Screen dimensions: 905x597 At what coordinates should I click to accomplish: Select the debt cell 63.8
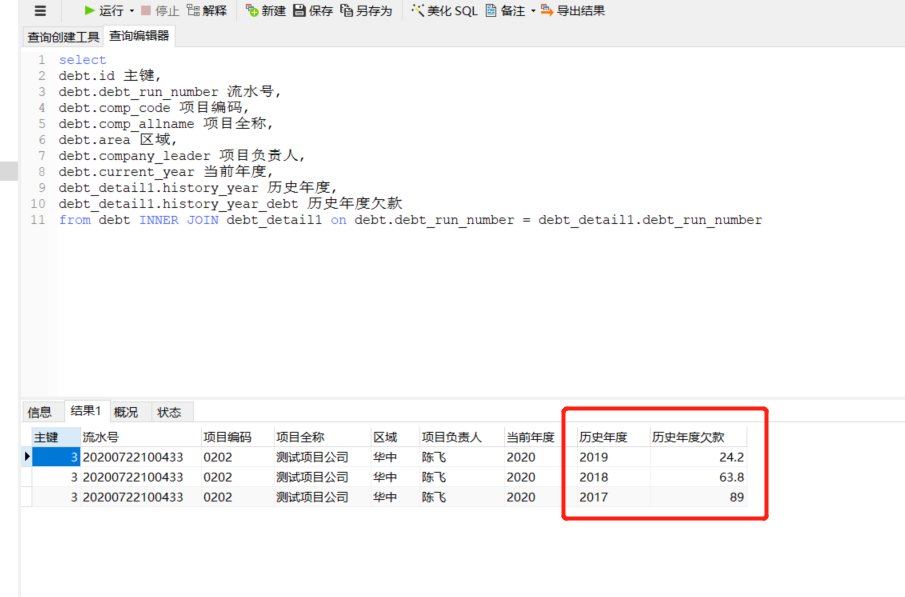(x=698, y=477)
